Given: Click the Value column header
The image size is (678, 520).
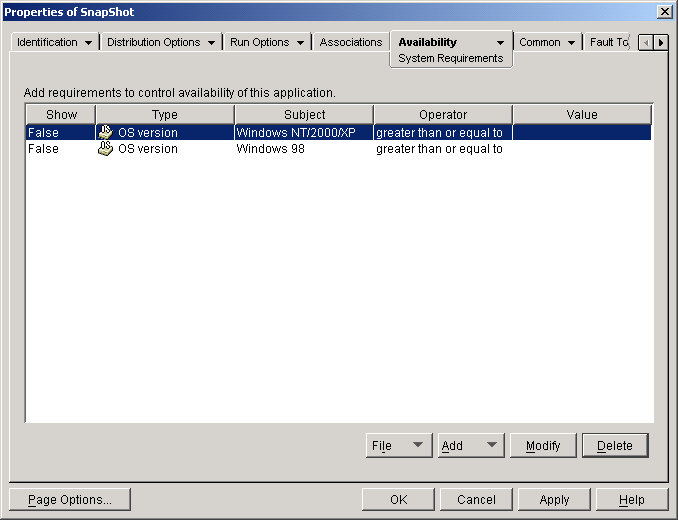Looking at the screenshot, I should pos(582,115).
